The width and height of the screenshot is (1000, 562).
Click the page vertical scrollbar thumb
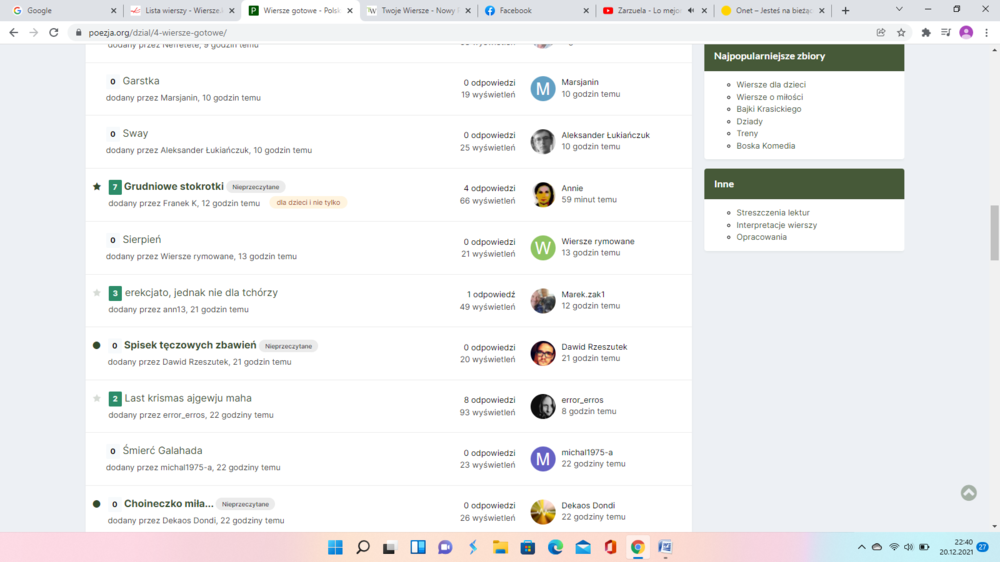[x=994, y=232]
